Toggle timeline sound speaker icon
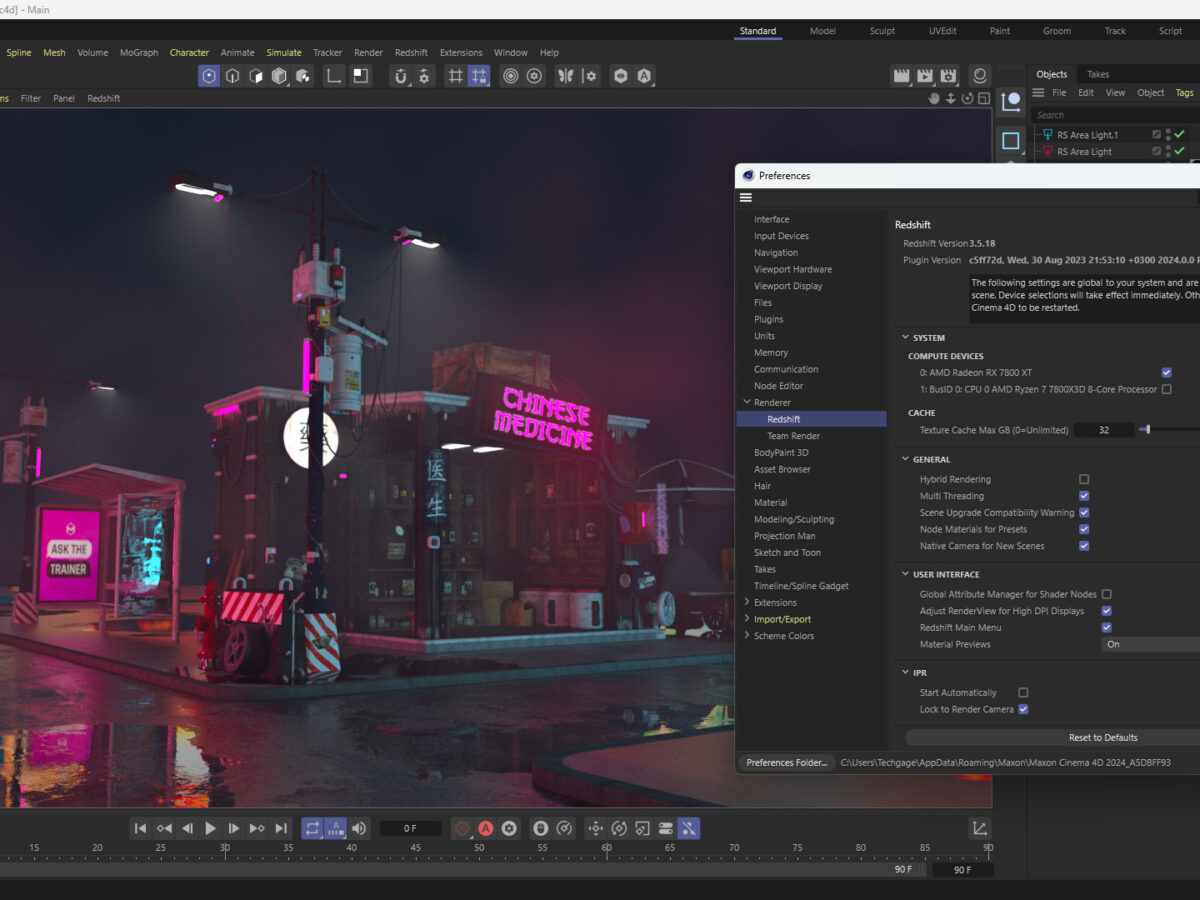This screenshot has height=900, width=1200. click(359, 828)
